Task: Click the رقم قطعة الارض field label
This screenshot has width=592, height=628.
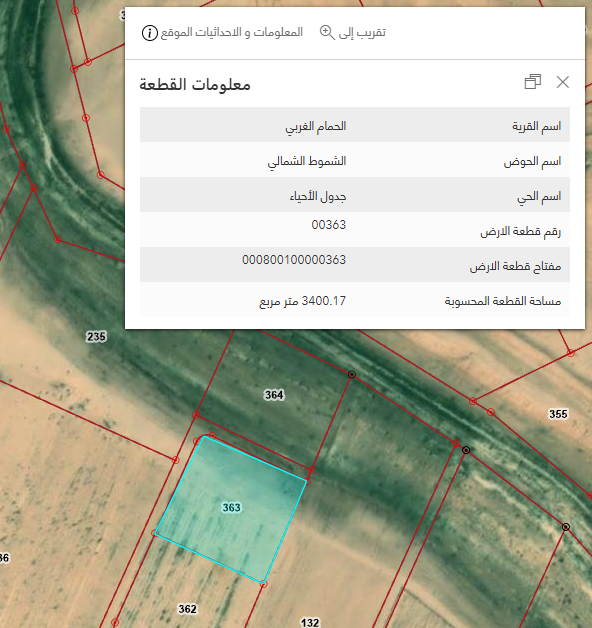Action: click(x=521, y=231)
